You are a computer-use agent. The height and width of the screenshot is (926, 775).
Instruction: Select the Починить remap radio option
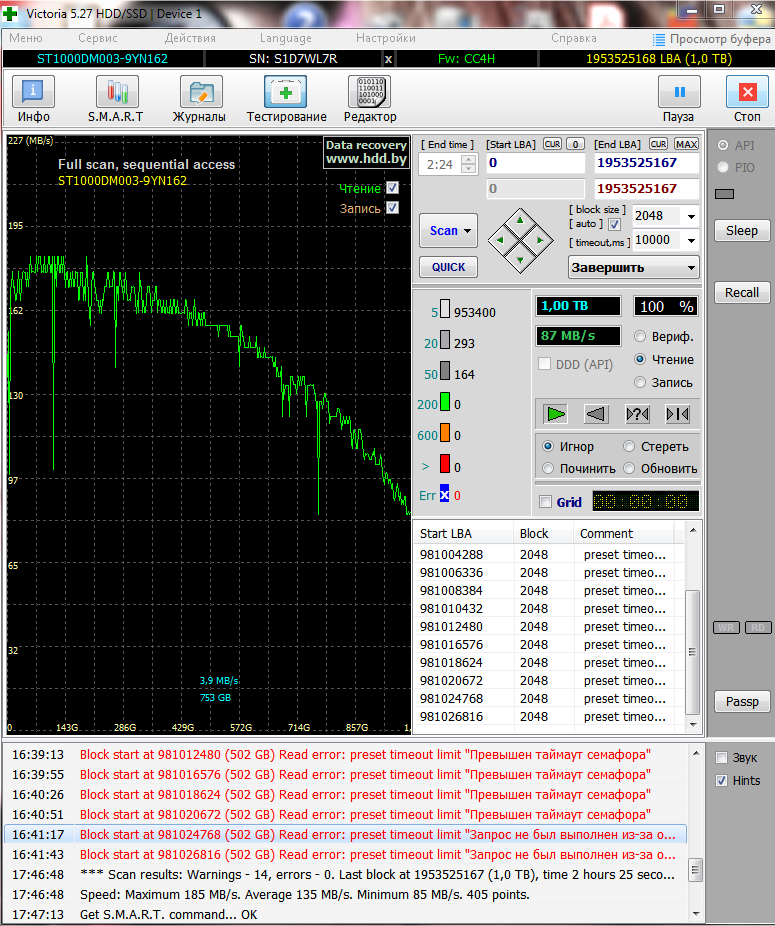pos(548,468)
